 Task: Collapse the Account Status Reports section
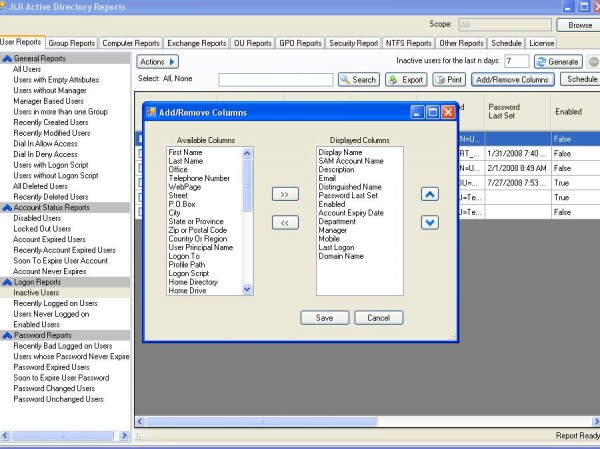click(7, 207)
